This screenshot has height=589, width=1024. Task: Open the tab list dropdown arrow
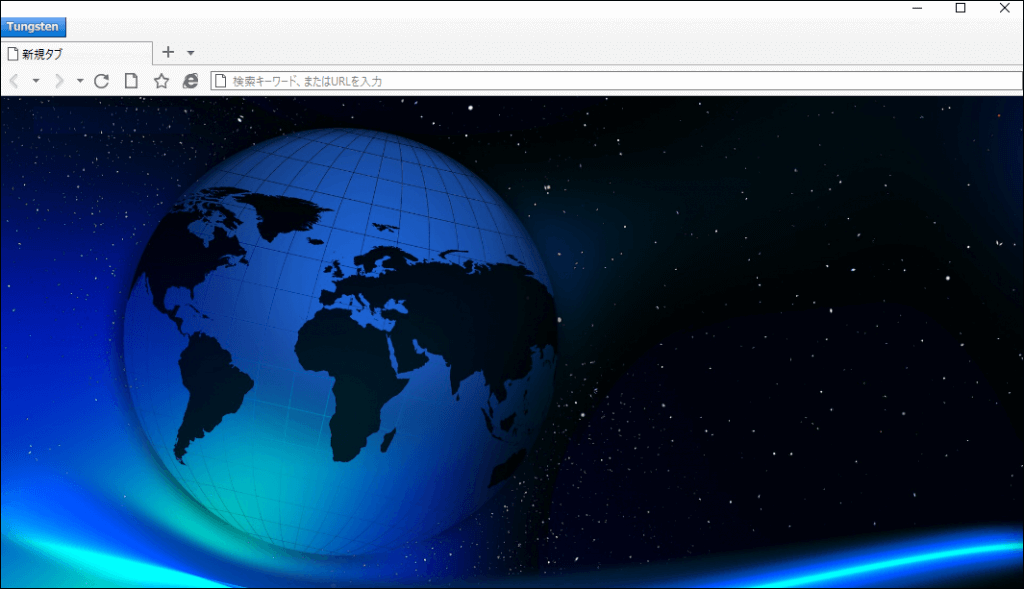point(191,53)
